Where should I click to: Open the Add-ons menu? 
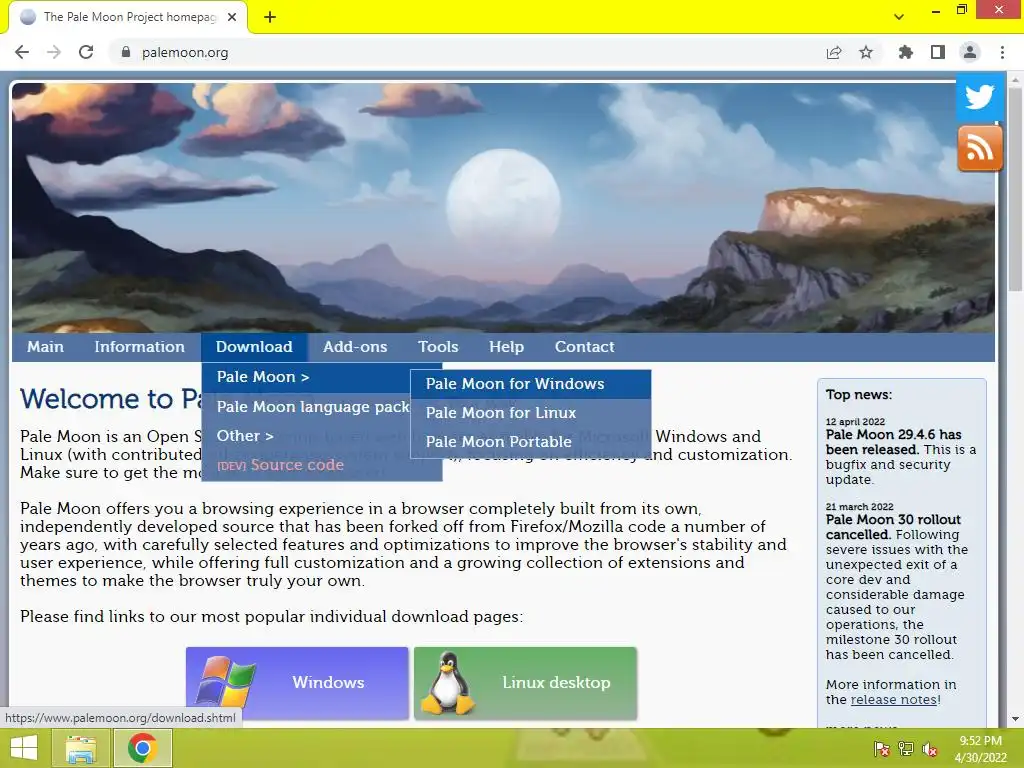355,347
